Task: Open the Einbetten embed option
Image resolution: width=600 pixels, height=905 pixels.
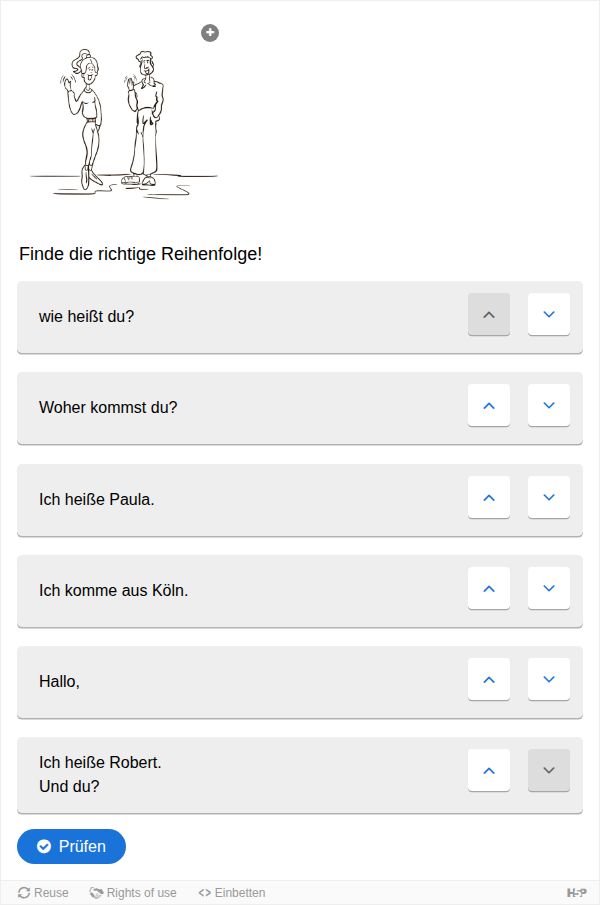Action: [232, 892]
